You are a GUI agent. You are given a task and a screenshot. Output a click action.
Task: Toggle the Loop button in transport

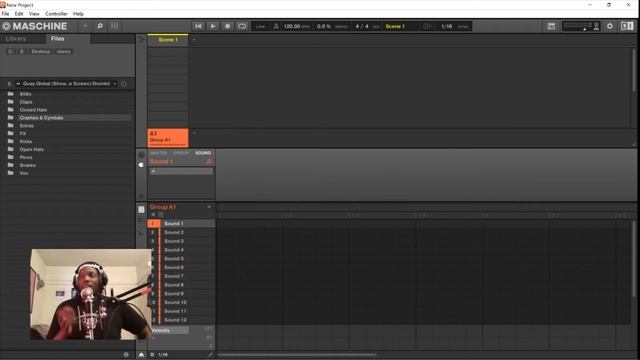(x=242, y=26)
